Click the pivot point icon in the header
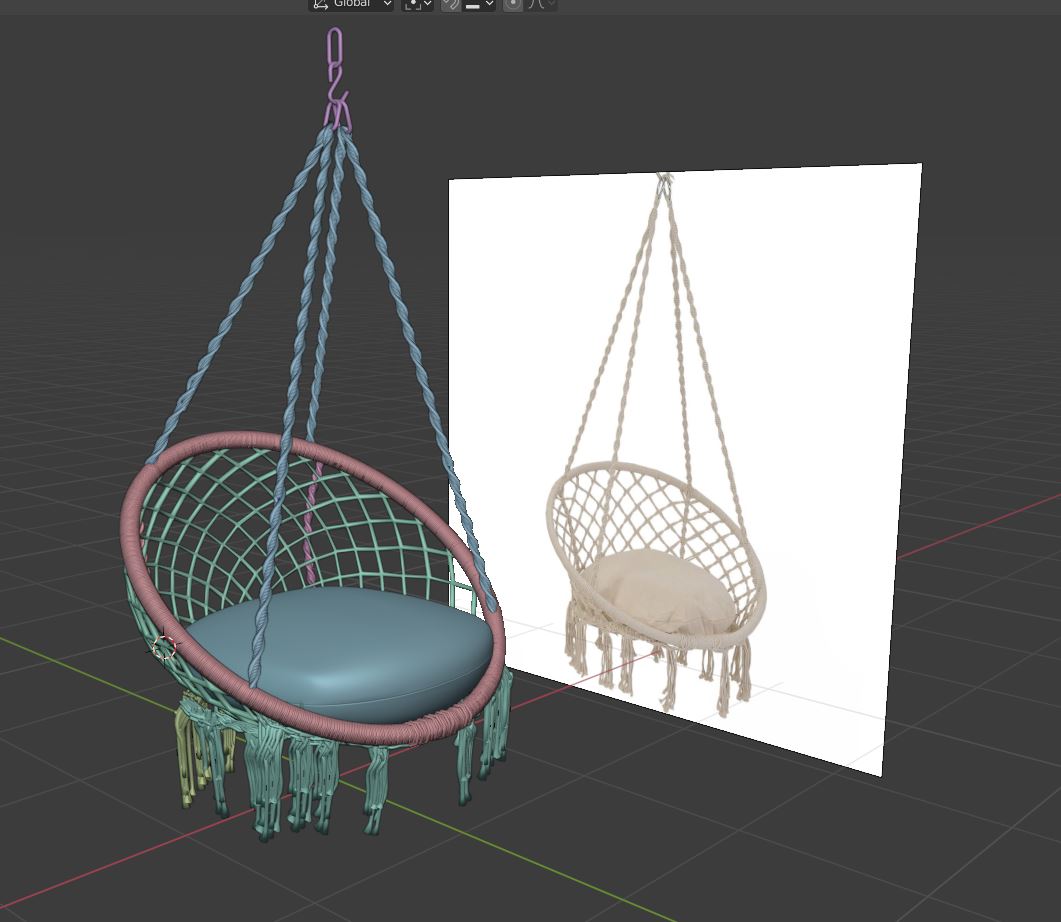Image resolution: width=1061 pixels, height=922 pixels. (x=413, y=5)
